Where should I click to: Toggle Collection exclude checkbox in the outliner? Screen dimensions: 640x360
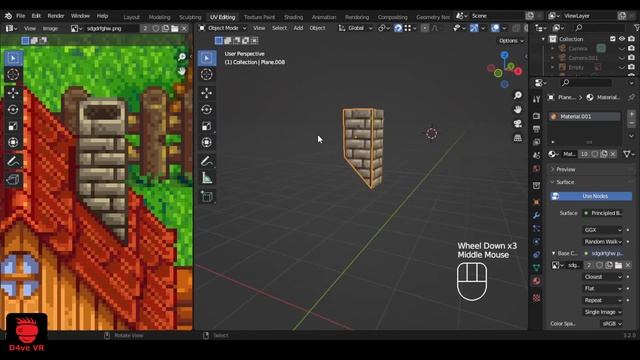[613, 39]
